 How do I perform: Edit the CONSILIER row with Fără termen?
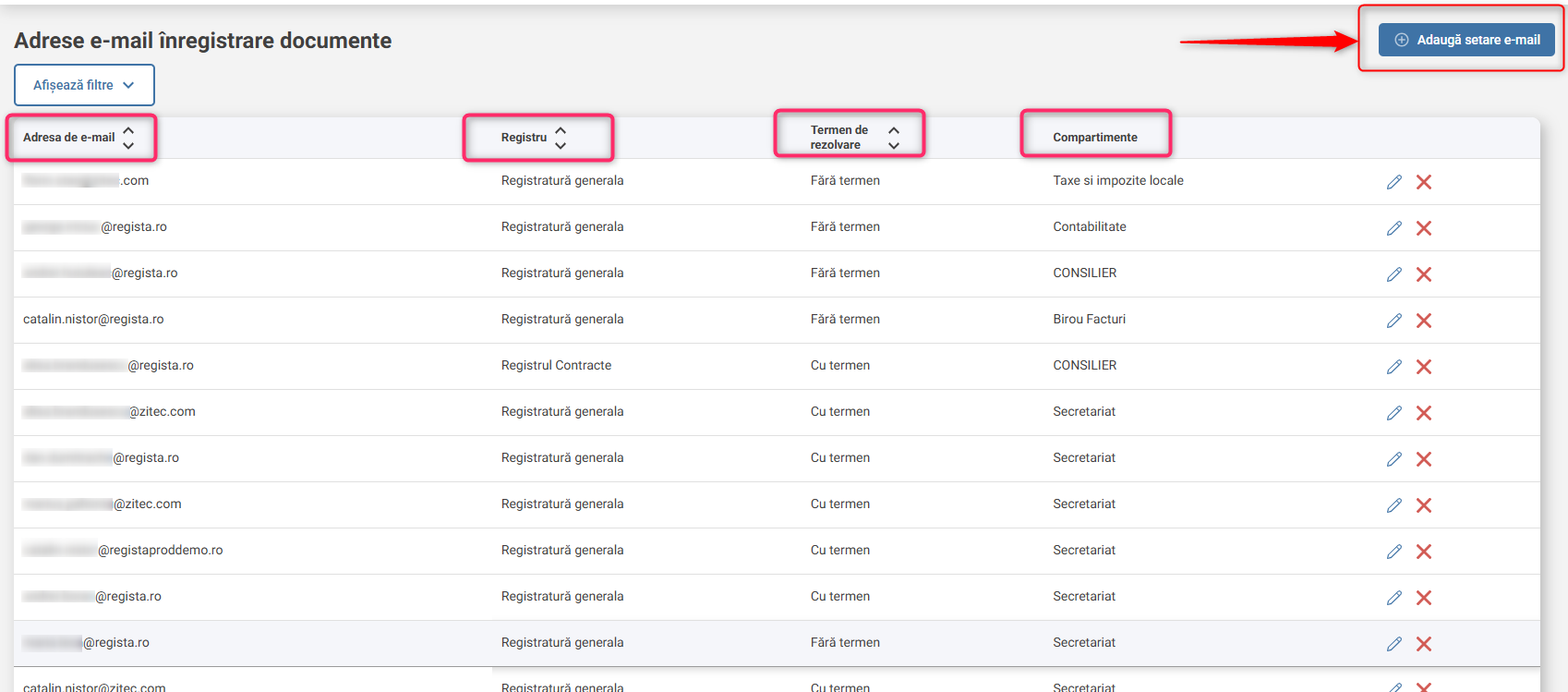coord(1394,274)
